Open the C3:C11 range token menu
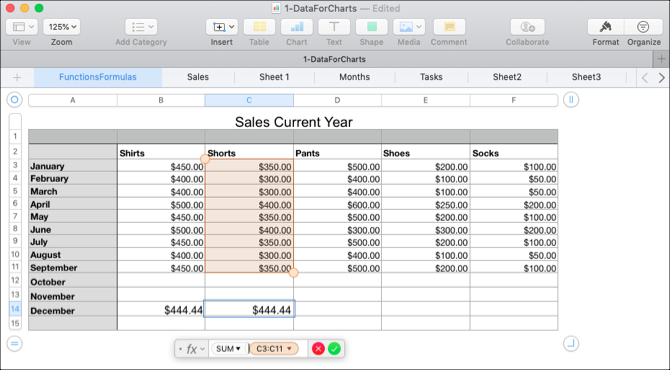 coord(274,349)
